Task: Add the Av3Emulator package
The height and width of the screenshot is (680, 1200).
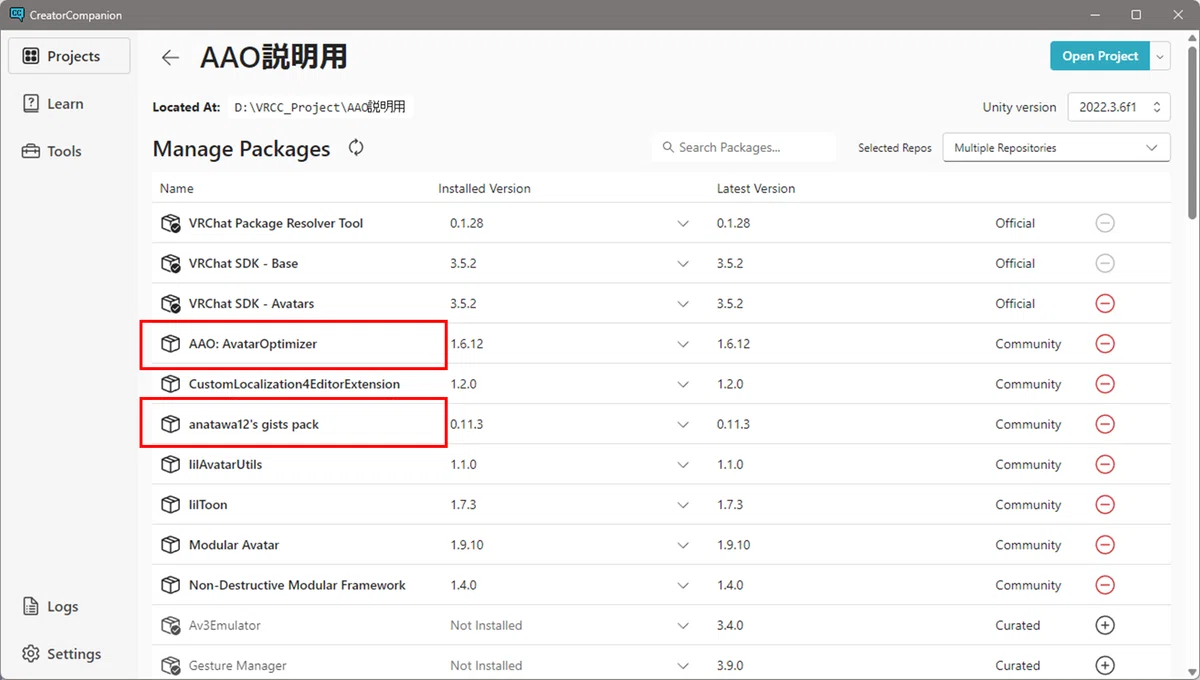Action: pyautogui.click(x=1105, y=625)
